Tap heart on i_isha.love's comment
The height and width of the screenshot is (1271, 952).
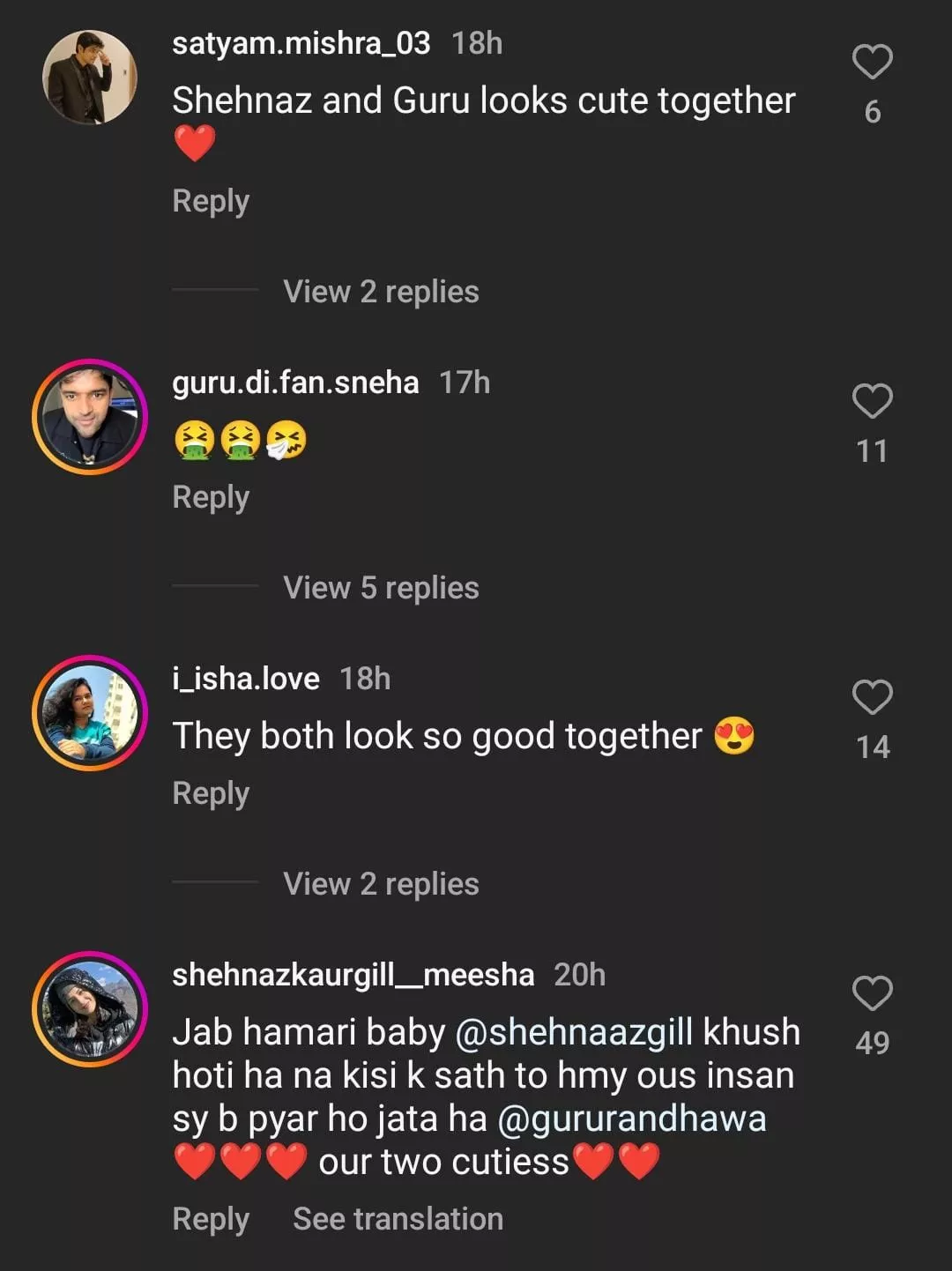pyautogui.click(x=872, y=697)
